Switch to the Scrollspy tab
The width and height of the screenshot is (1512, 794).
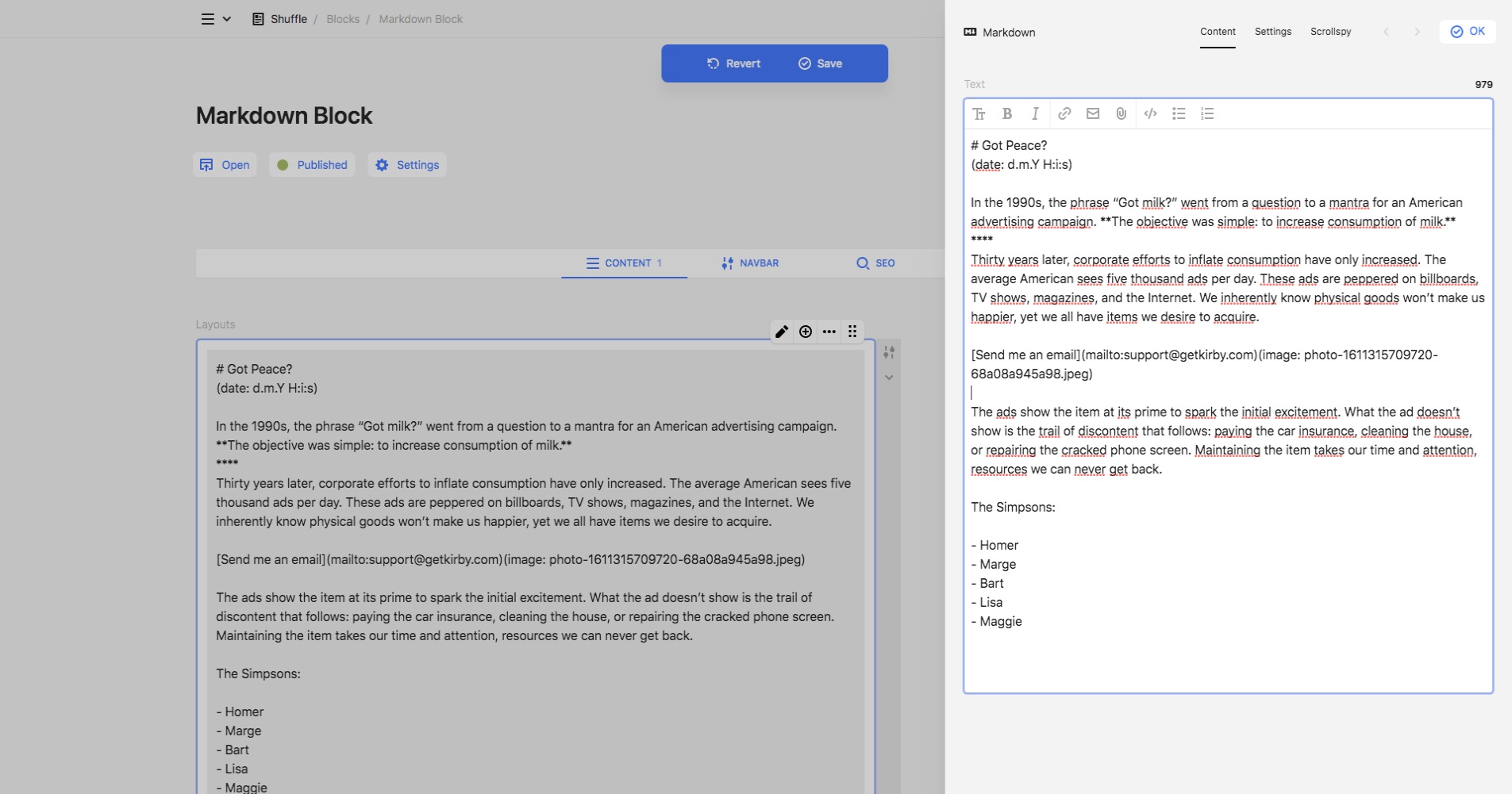[x=1330, y=32]
